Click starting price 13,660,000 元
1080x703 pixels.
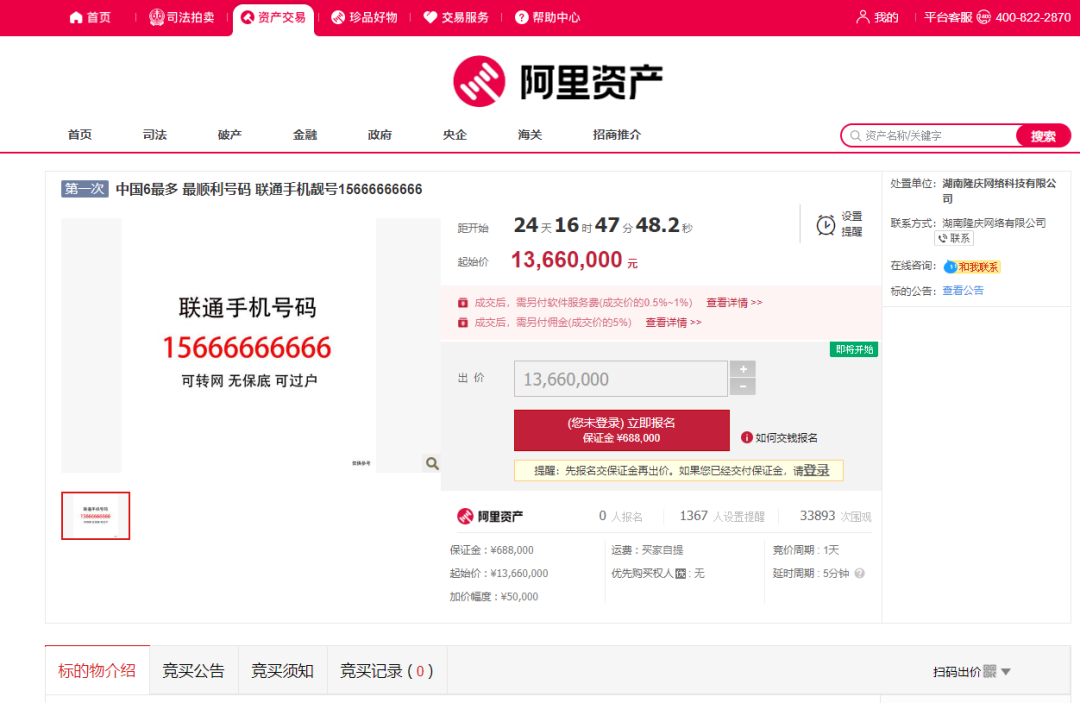pos(574,260)
